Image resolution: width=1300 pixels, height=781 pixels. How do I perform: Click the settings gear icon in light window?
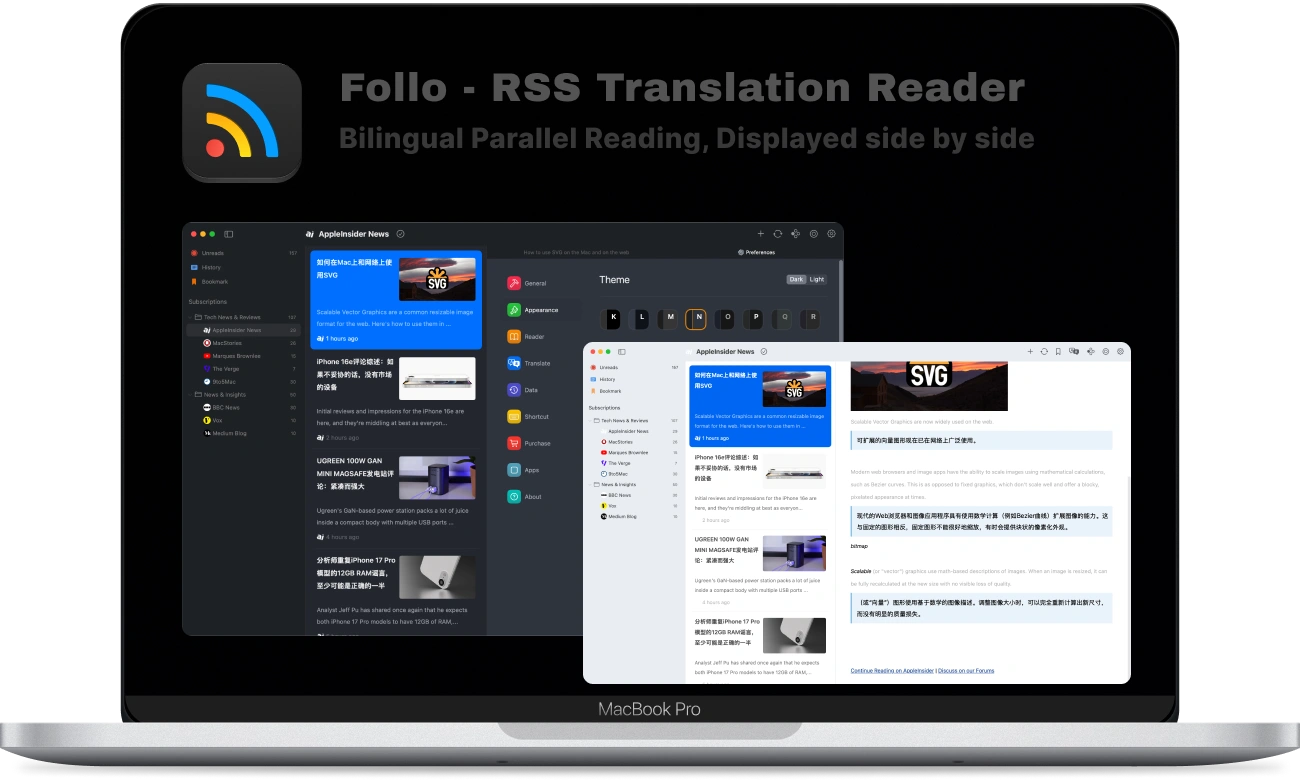click(x=1121, y=352)
